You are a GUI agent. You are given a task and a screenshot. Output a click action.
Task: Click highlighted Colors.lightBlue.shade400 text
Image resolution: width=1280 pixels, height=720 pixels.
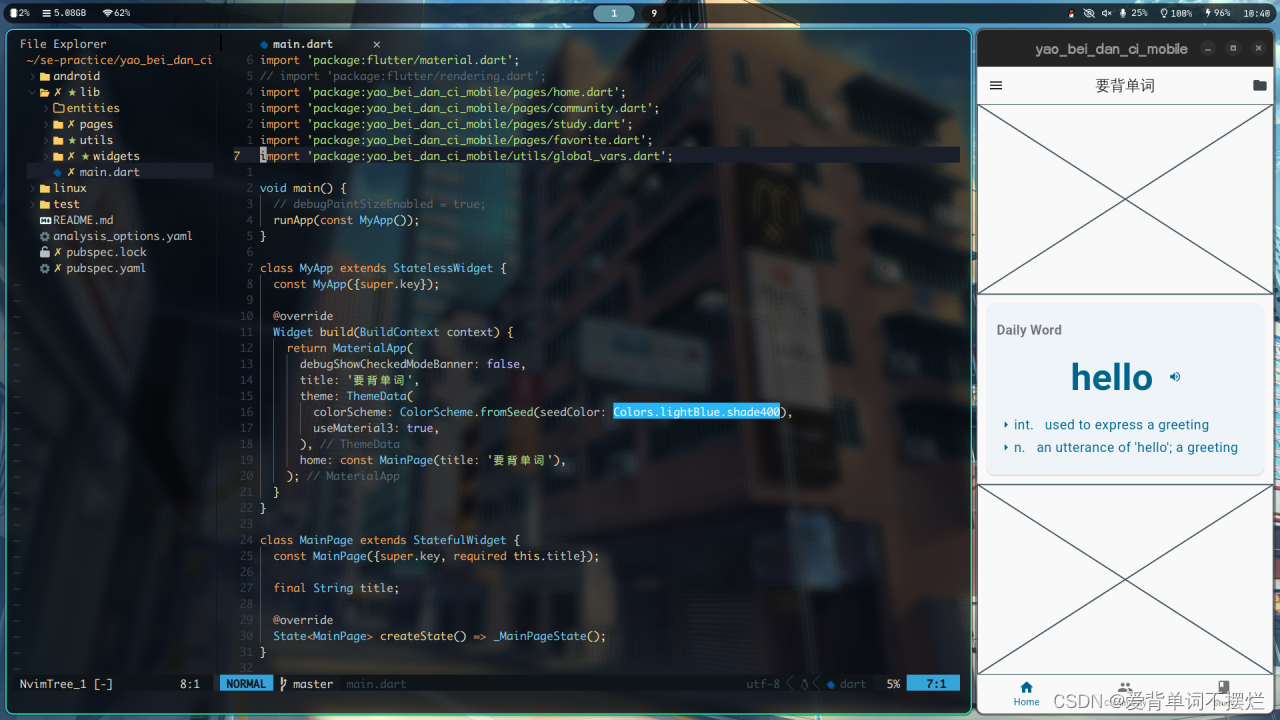[x=696, y=412]
